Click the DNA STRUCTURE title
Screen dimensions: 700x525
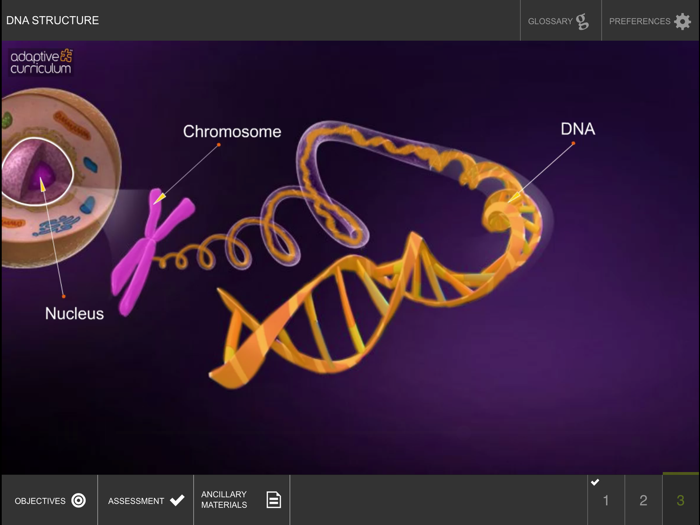click(x=53, y=20)
